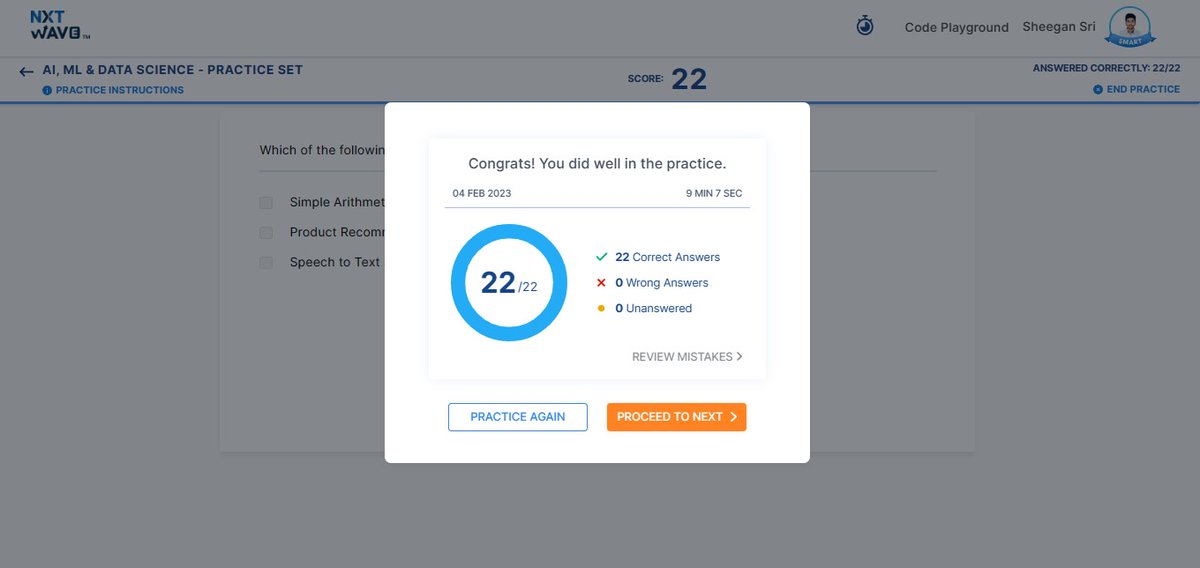
Task: Click the red Wrong Answers cross icon
Action: click(x=601, y=283)
